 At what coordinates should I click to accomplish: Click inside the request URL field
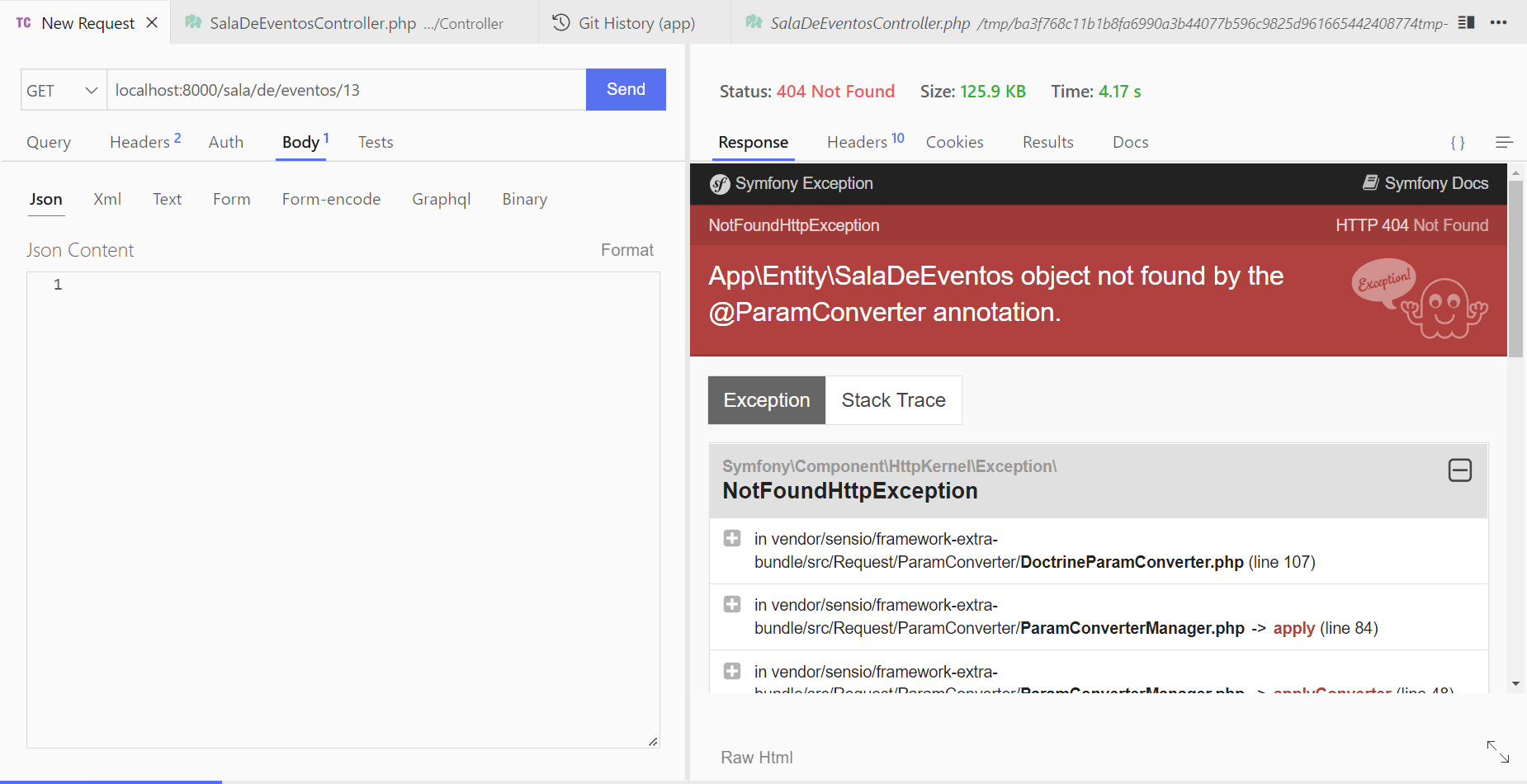(330, 89)
